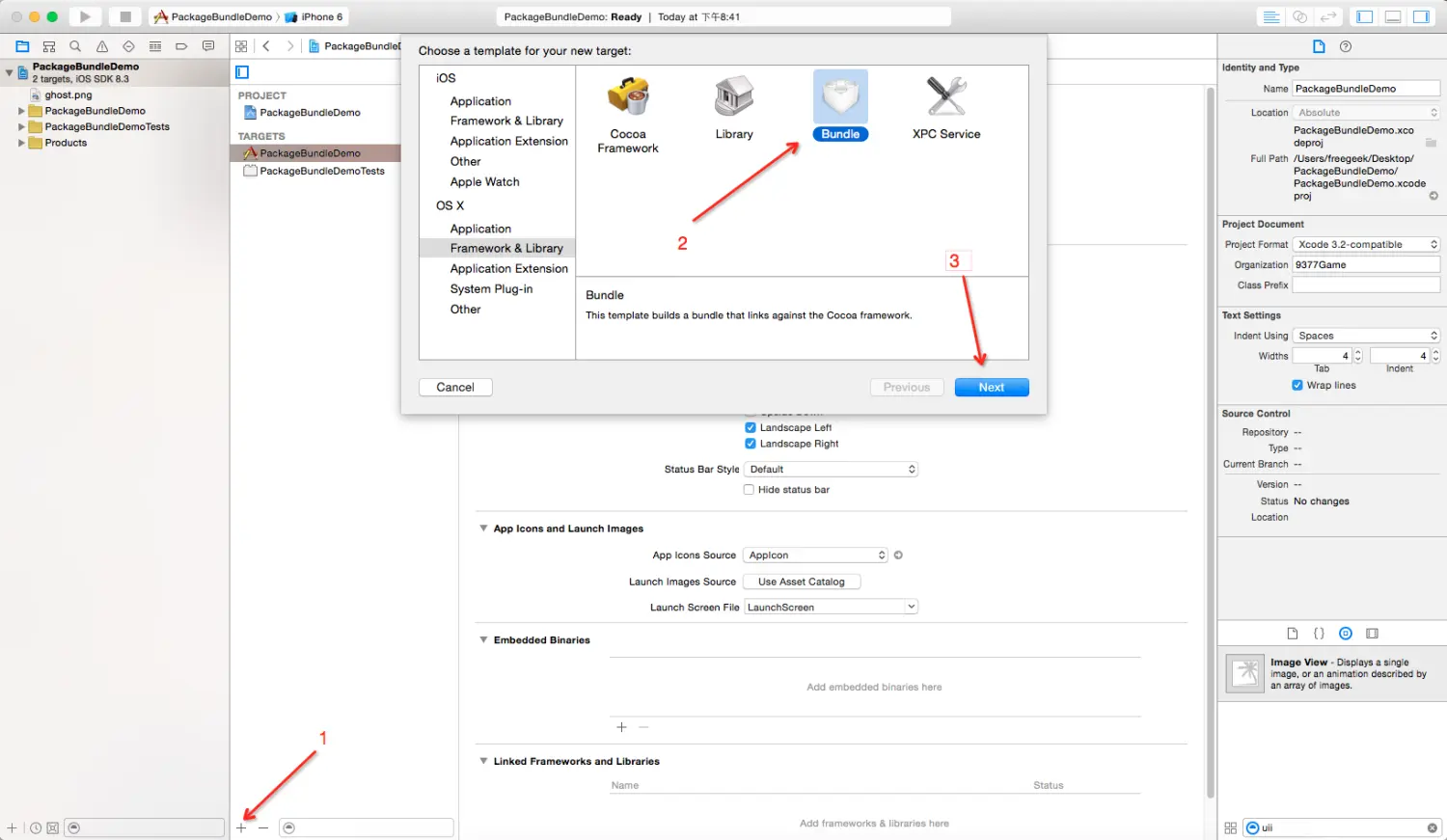Uncheck Wrap lines option
1447x840 pixels.
click(1297, 385)
